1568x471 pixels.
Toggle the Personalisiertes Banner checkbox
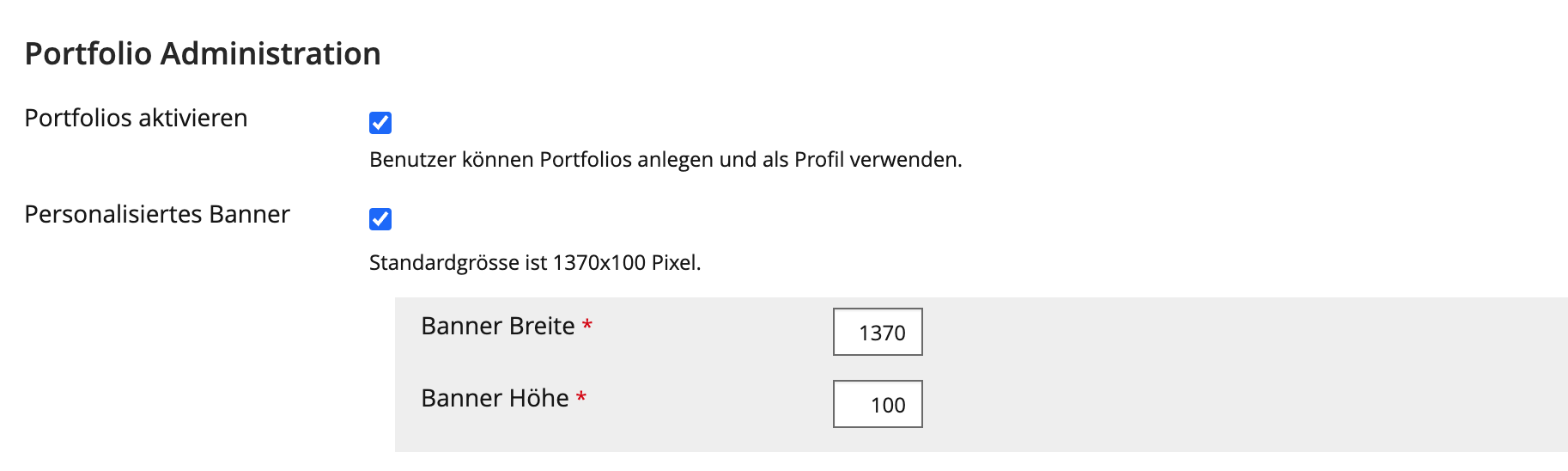380,219
